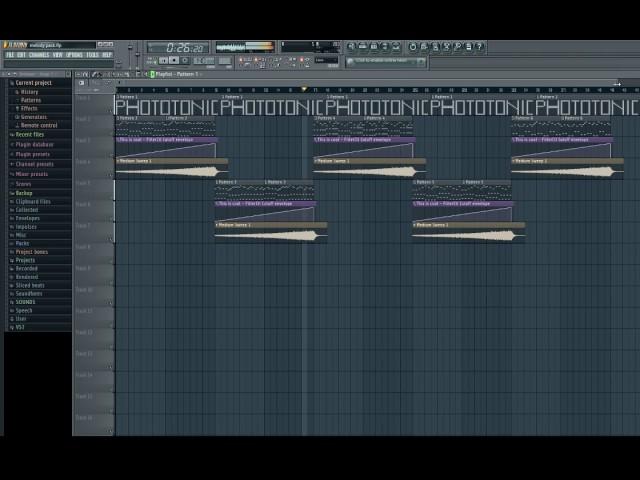Click the playlist horizontal scrollbar

[x=367, y=83]
